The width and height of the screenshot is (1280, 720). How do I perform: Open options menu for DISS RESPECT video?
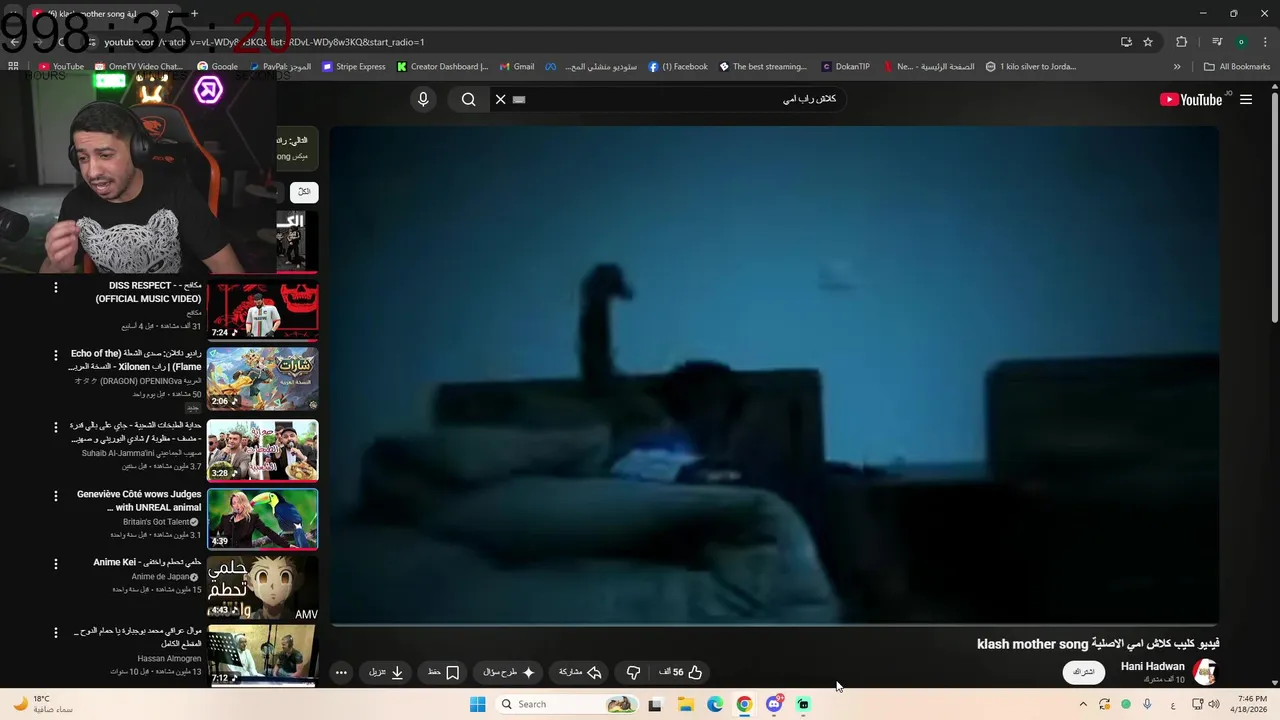click(56, 288)
